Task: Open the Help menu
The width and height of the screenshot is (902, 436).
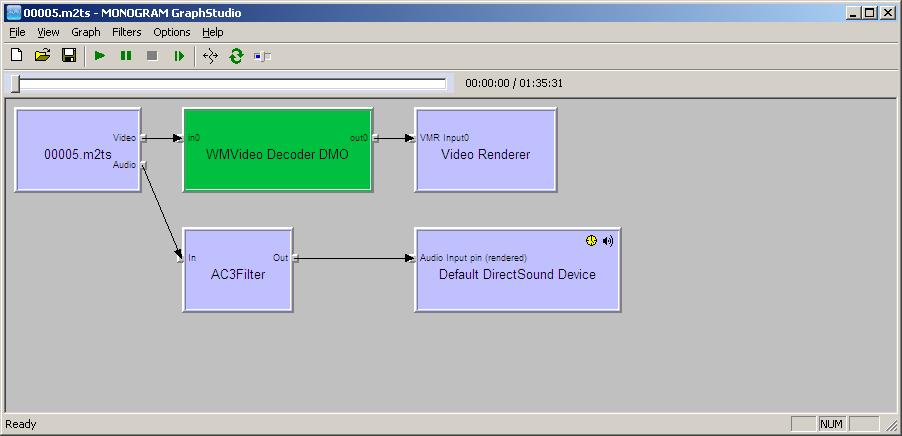Action: pos(212,32)
